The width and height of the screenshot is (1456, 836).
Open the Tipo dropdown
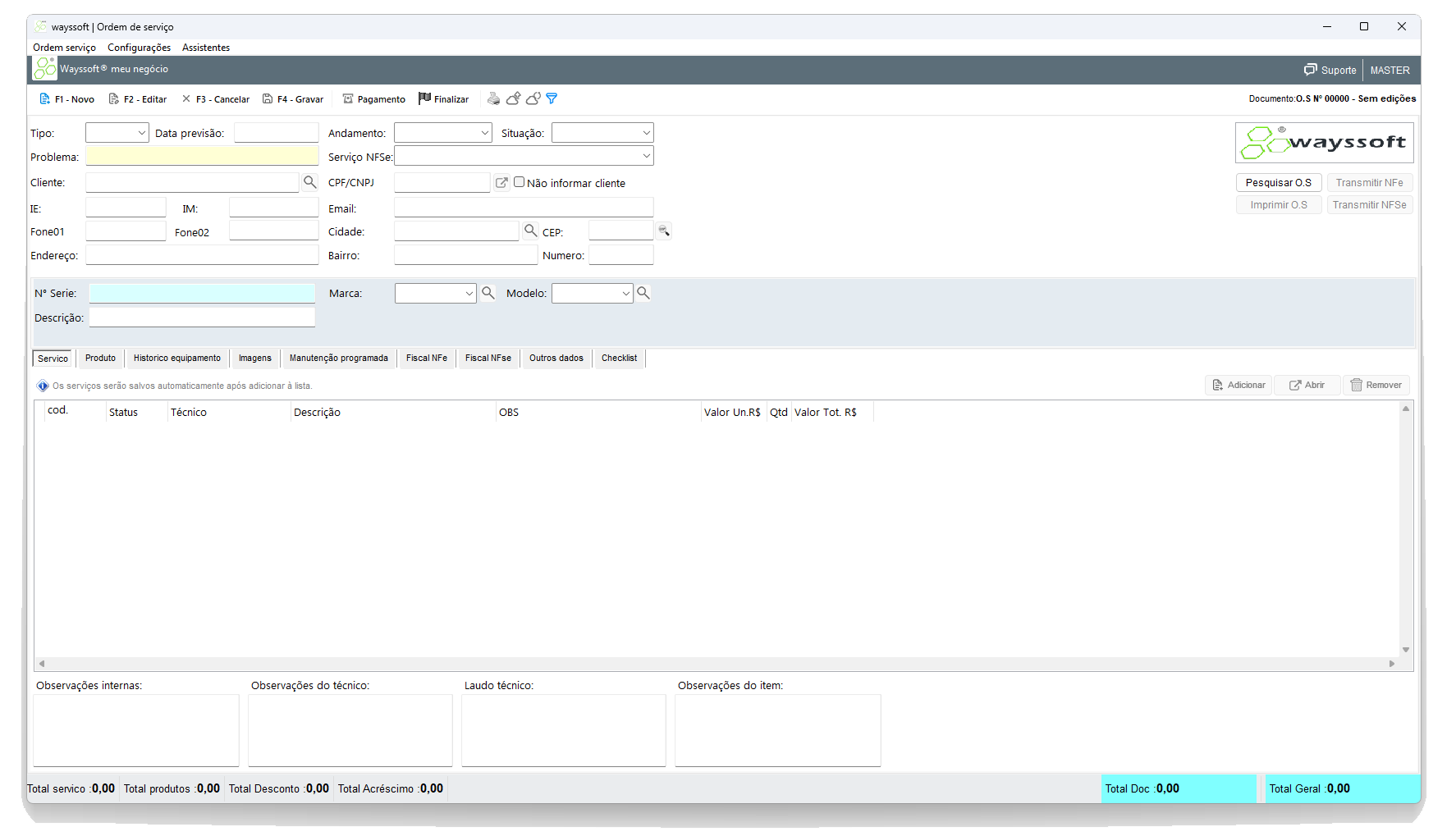tap(117, 133)
